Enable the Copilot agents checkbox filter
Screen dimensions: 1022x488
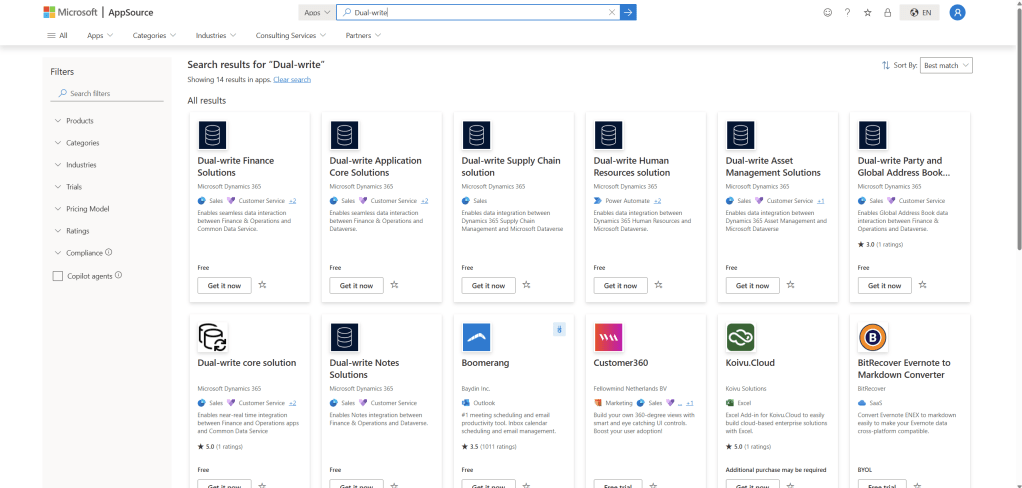57,275
